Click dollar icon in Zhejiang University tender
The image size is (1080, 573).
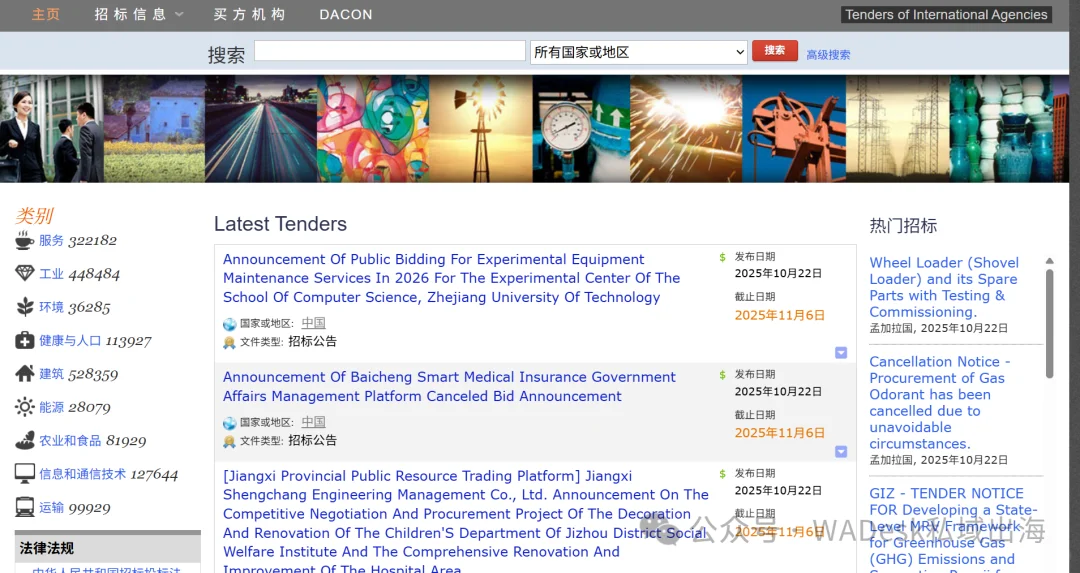coord(722,257)
